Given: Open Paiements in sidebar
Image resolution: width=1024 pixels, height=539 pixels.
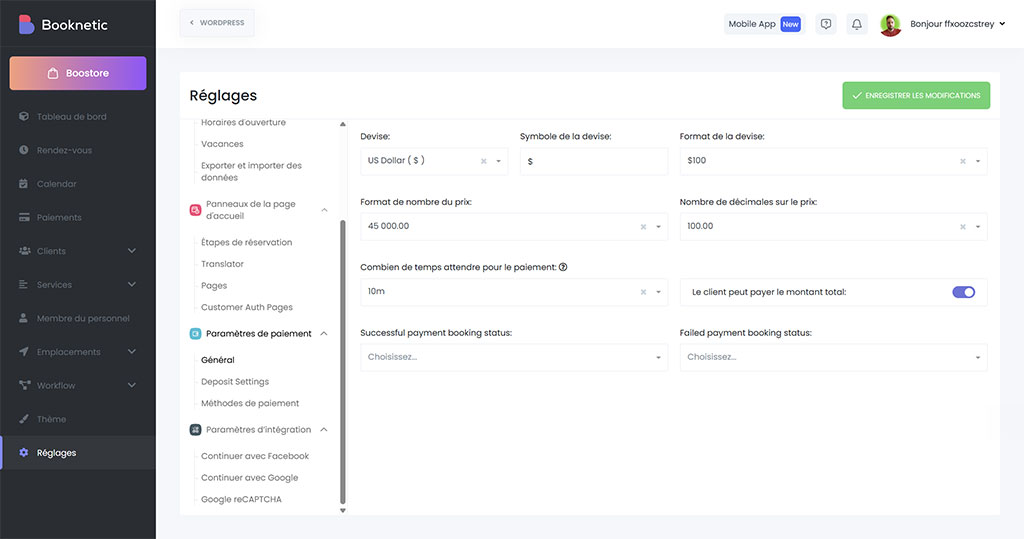Looking at the screenshot, I should point(78,217).
